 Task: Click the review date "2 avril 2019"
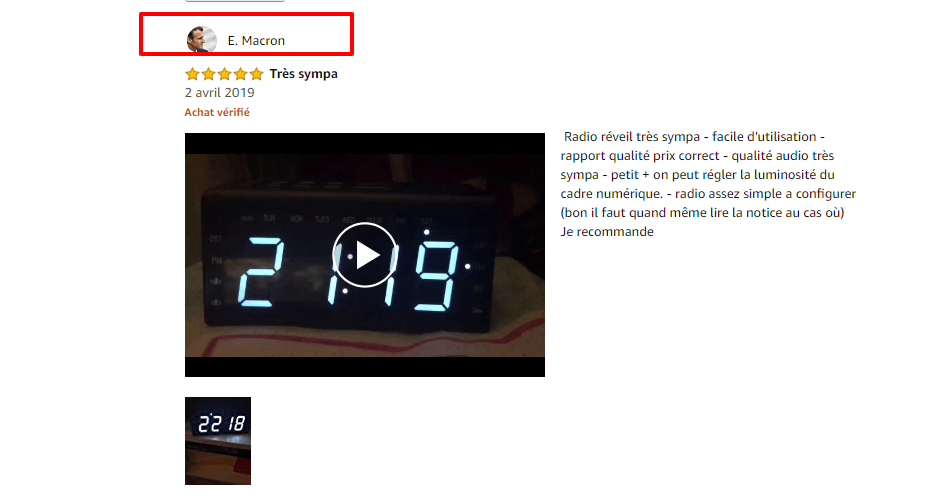coord(219,93)
